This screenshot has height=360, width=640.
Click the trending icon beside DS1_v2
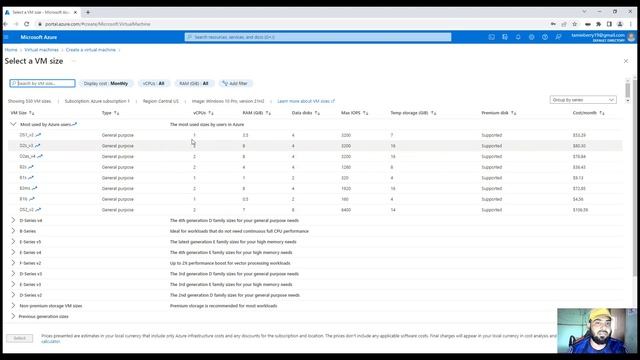38,135
